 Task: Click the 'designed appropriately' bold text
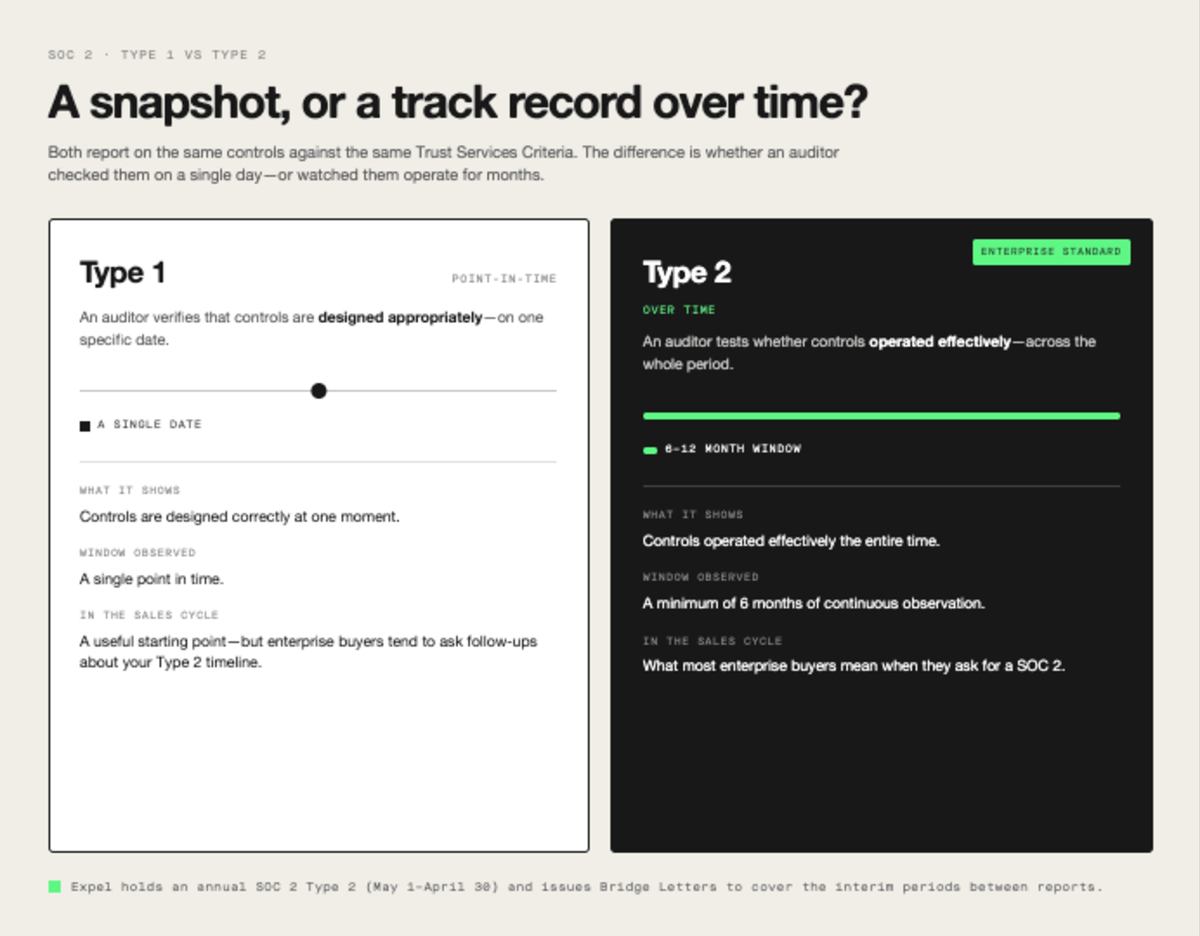pos(400,318)
